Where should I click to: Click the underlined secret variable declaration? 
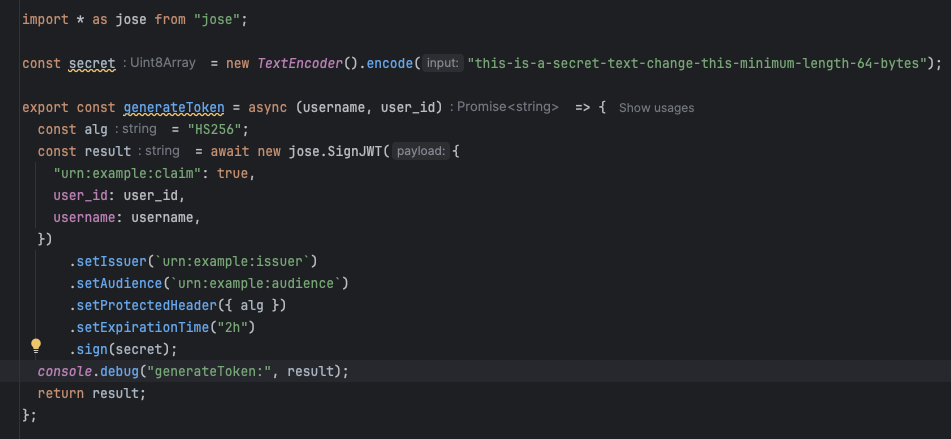click(92, 63)
